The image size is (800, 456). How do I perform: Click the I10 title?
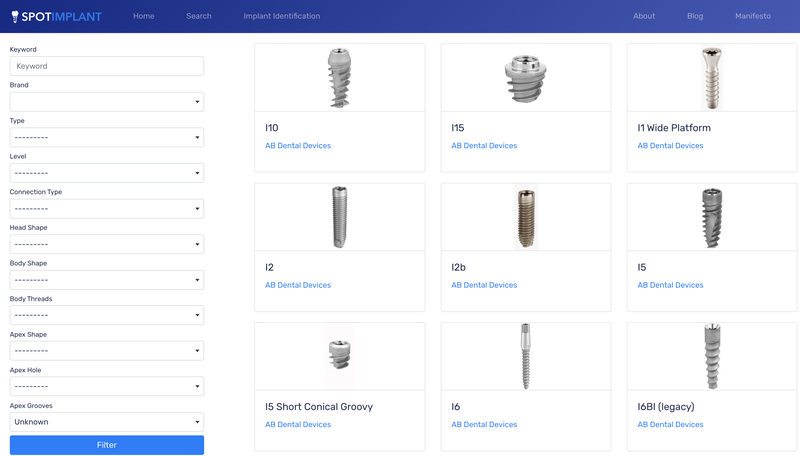(271, 128)
